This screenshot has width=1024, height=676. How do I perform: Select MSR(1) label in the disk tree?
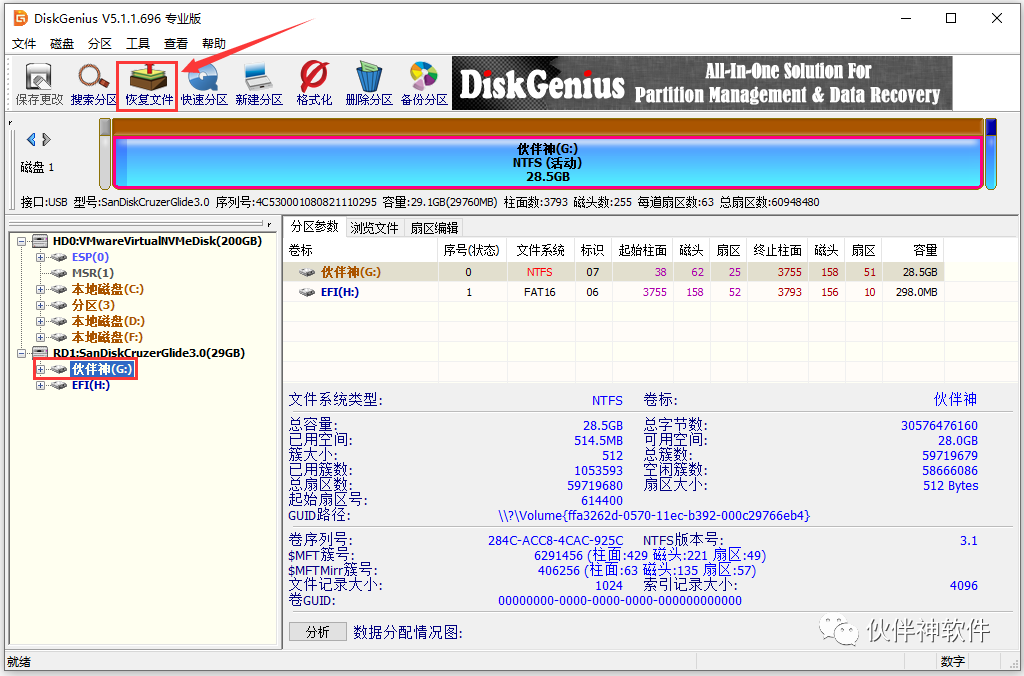93,273
